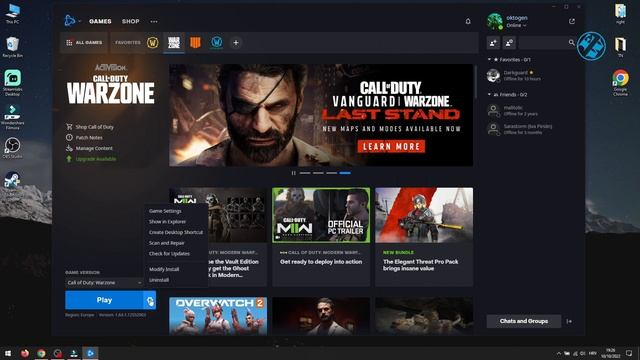The image size is (640, 360).
Task: Open Streamlabs Desktop icon
Action: point(13,83)
